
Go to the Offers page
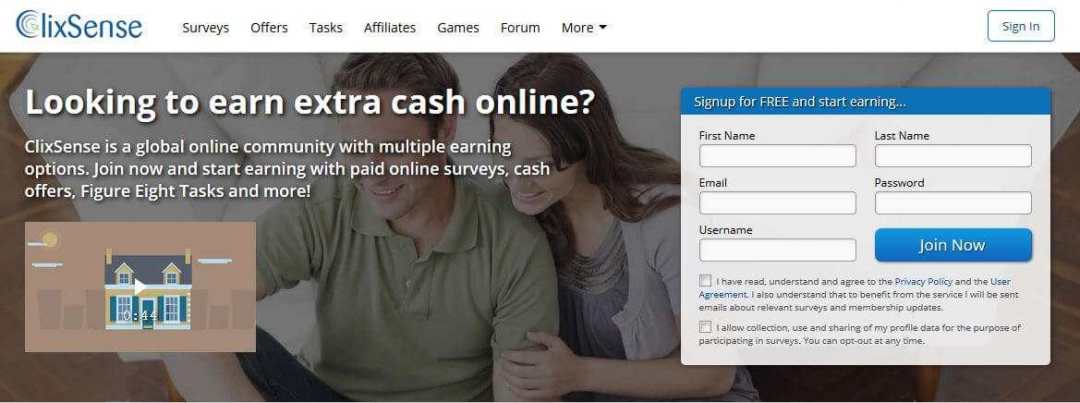point(269,28)
